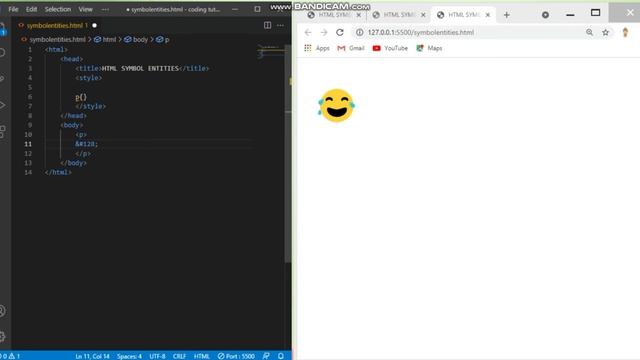
Task: Open Source Control in the activity bar
Action: (x=2, y=78)
